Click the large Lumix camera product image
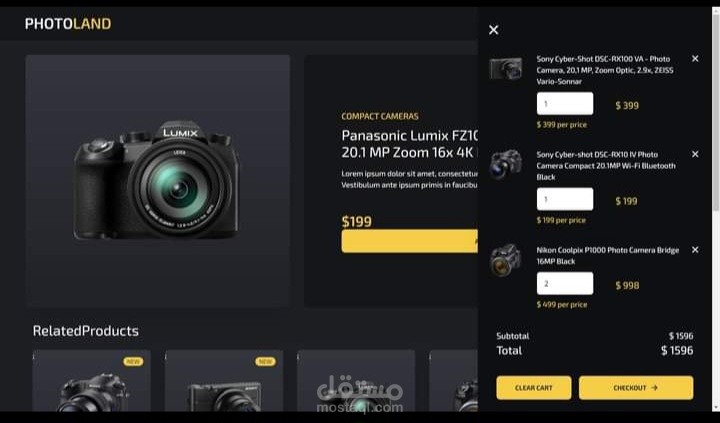720x423 pixels. click(157, 180)
